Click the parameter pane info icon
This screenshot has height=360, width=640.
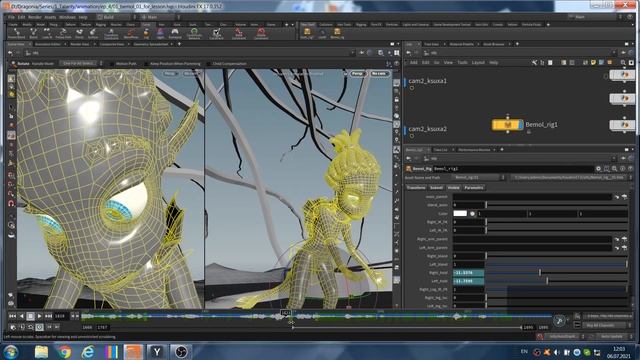point(622,169)
